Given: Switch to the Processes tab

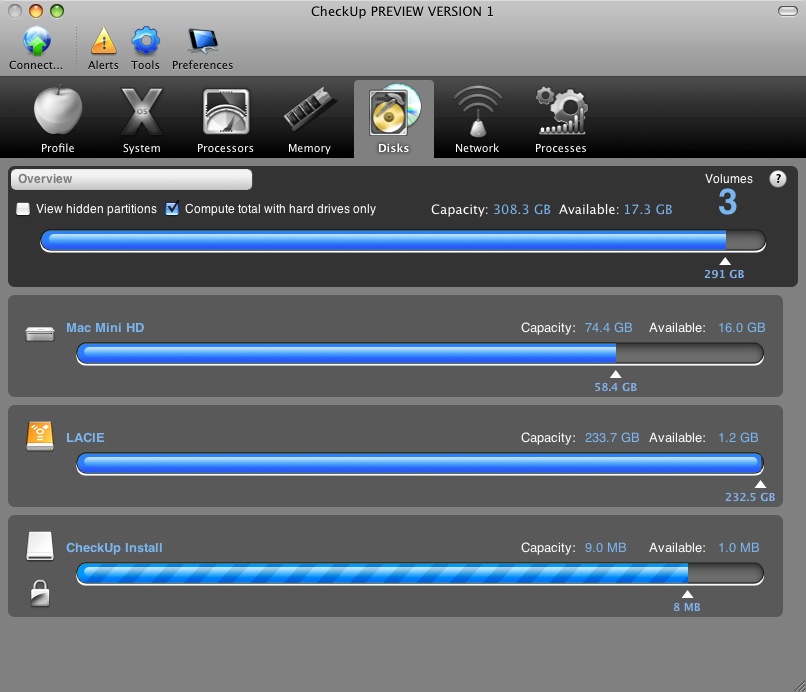Looking at the screenshot, I should tap(560, 119).
